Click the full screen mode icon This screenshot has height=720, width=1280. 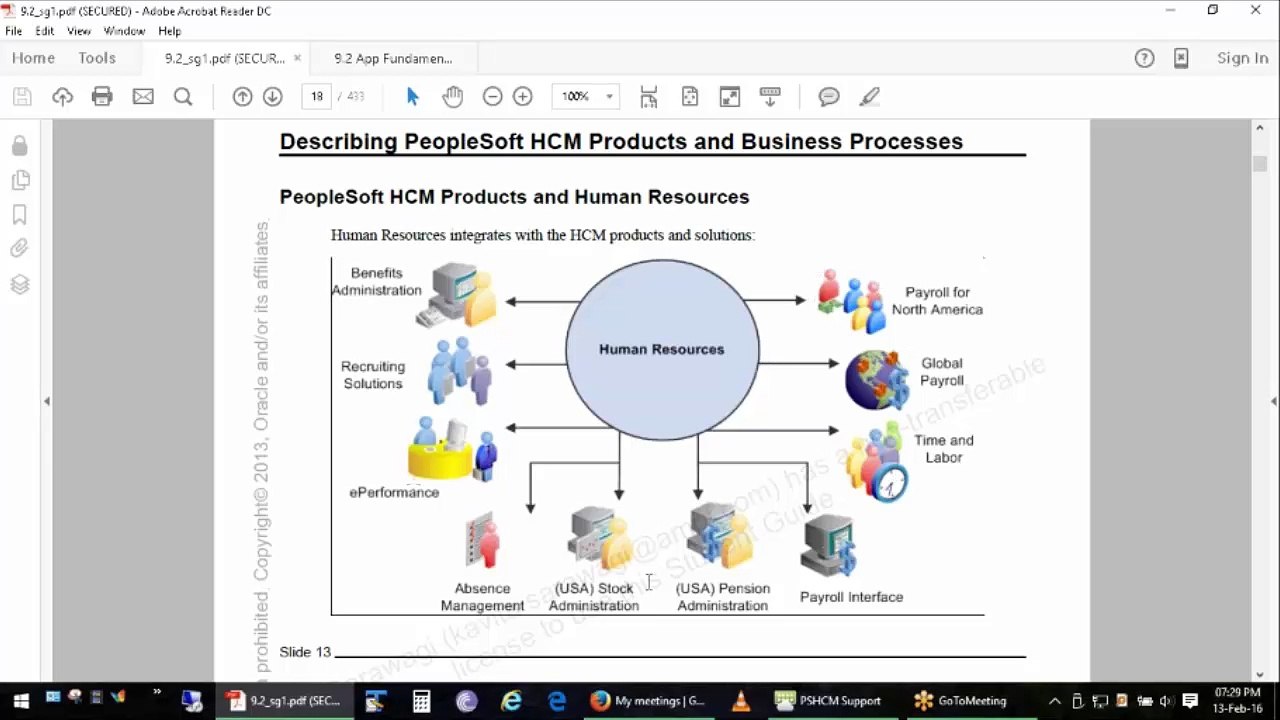click(730, 97)
